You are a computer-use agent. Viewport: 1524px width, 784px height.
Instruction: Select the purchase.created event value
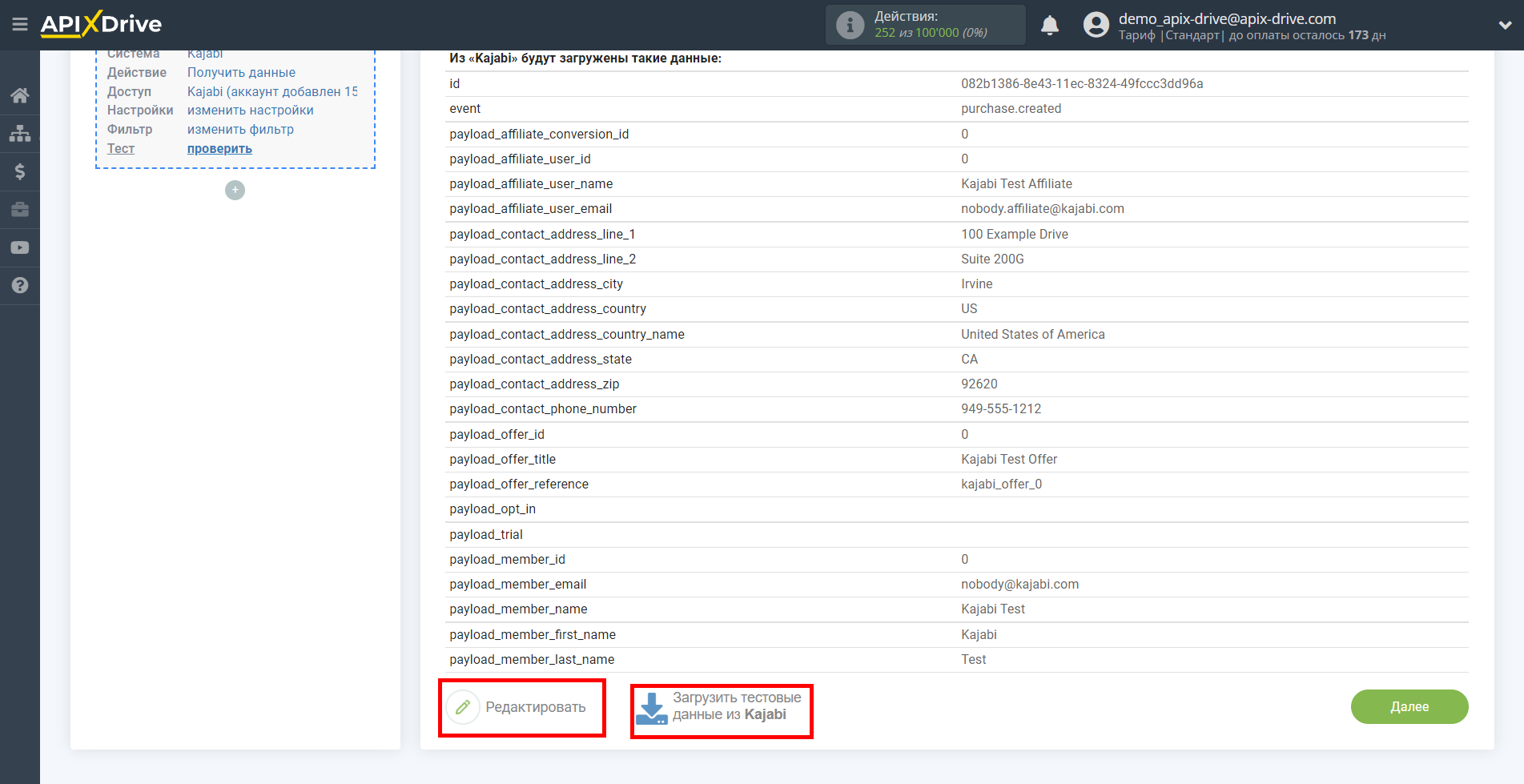(1011, 108)
